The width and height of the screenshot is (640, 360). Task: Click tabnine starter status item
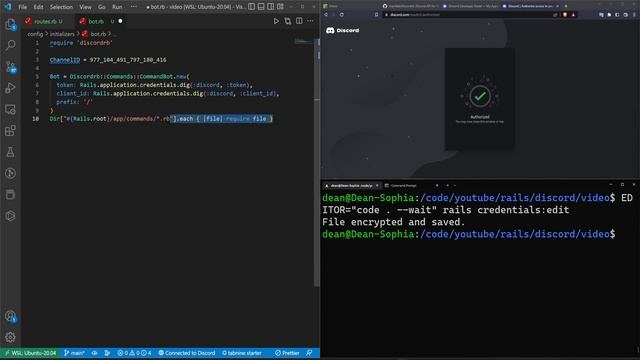[242, 353]
